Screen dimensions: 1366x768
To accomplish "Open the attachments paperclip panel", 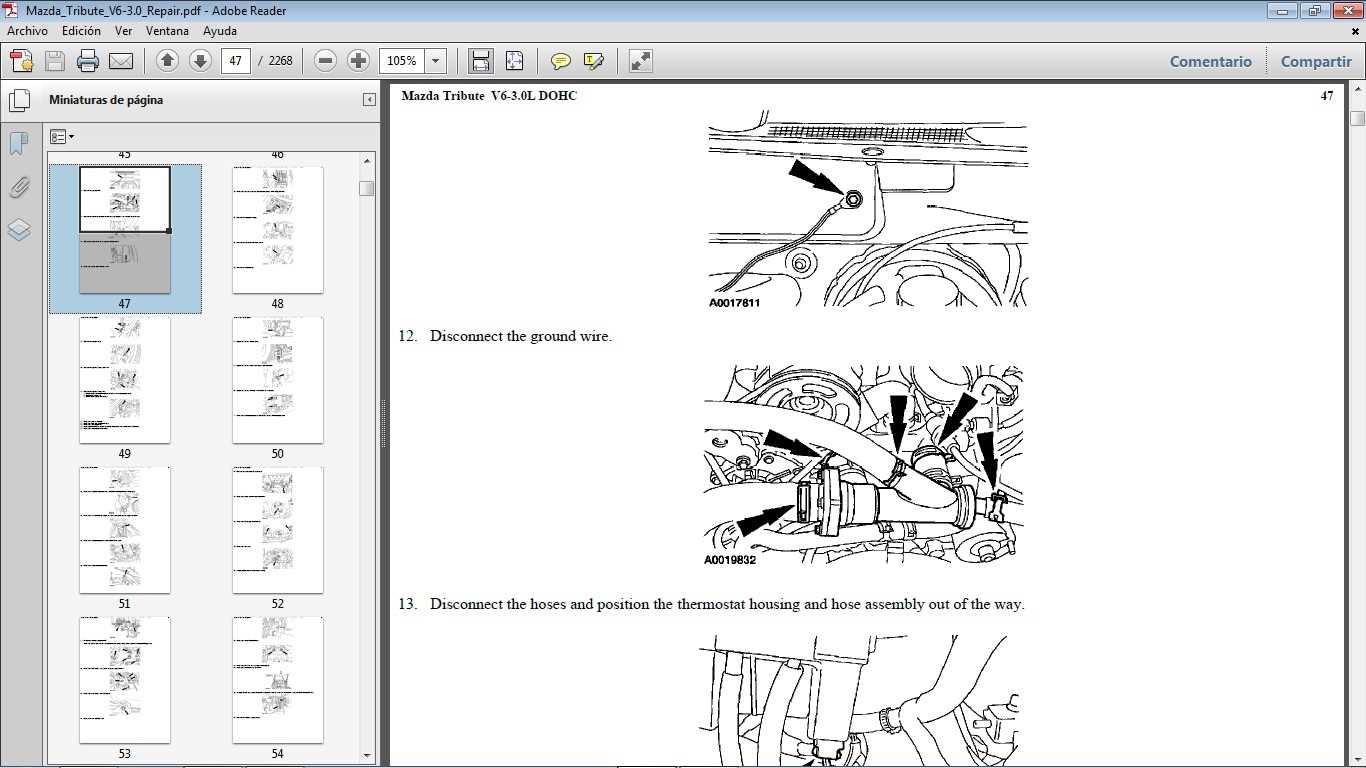I will (18, 187).
